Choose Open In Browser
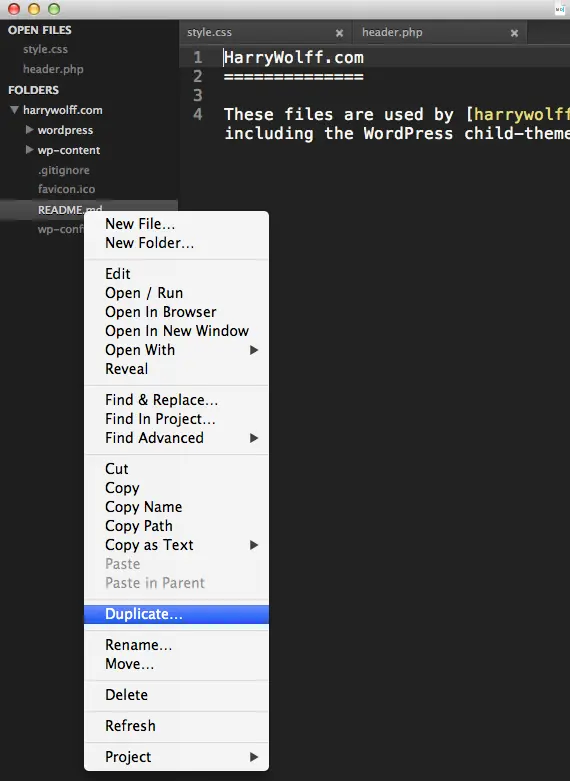 176,312
